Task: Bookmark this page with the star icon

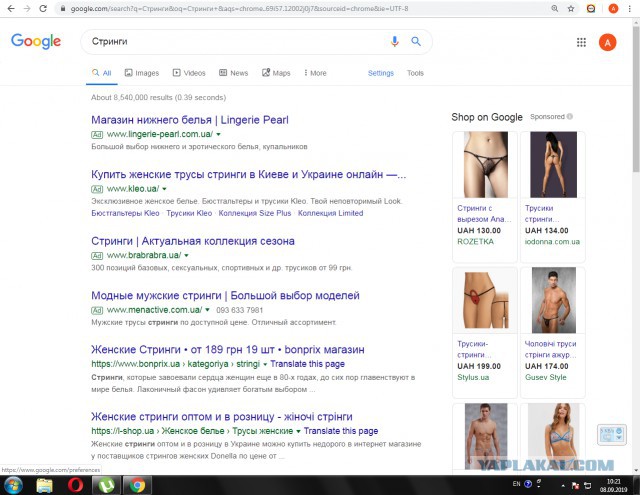Action: click(x=571, y=9)
